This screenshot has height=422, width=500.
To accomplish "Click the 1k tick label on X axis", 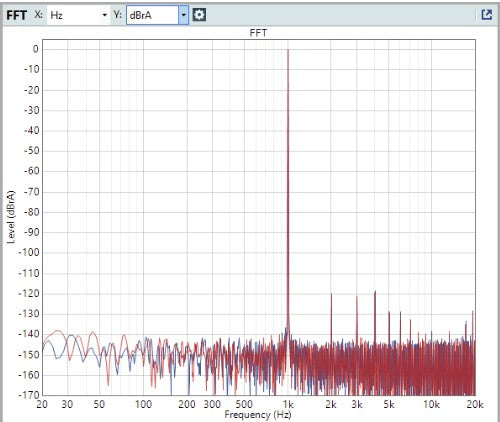I will (x=288, y=404).
